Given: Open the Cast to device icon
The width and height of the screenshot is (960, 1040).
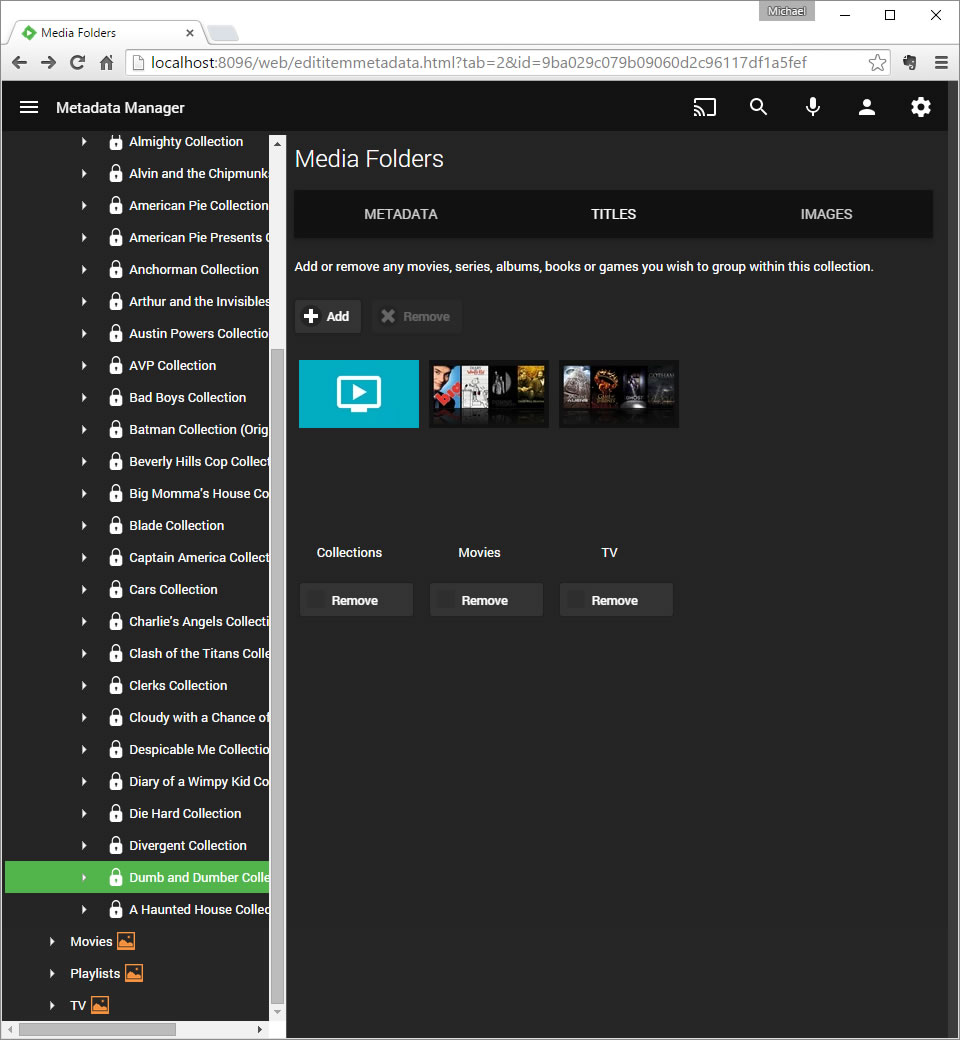Looking at the screenshot, I should click(705, 107).
